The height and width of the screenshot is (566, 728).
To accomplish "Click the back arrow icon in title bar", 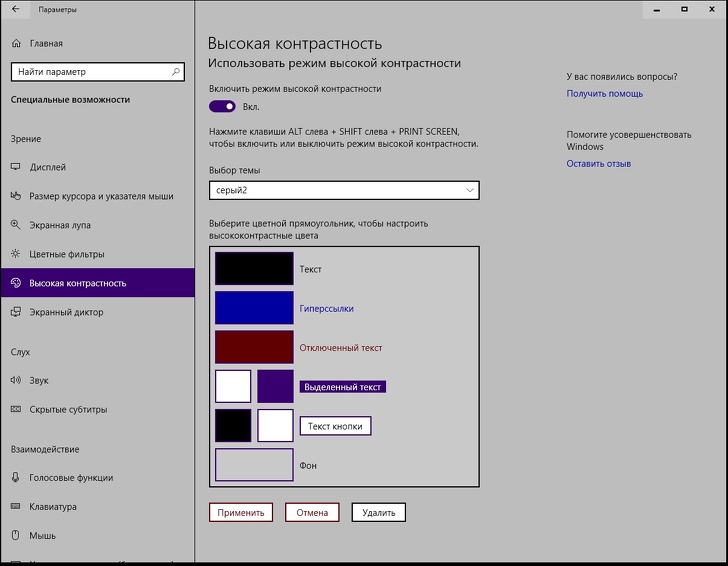I will (x=15, y=10).
